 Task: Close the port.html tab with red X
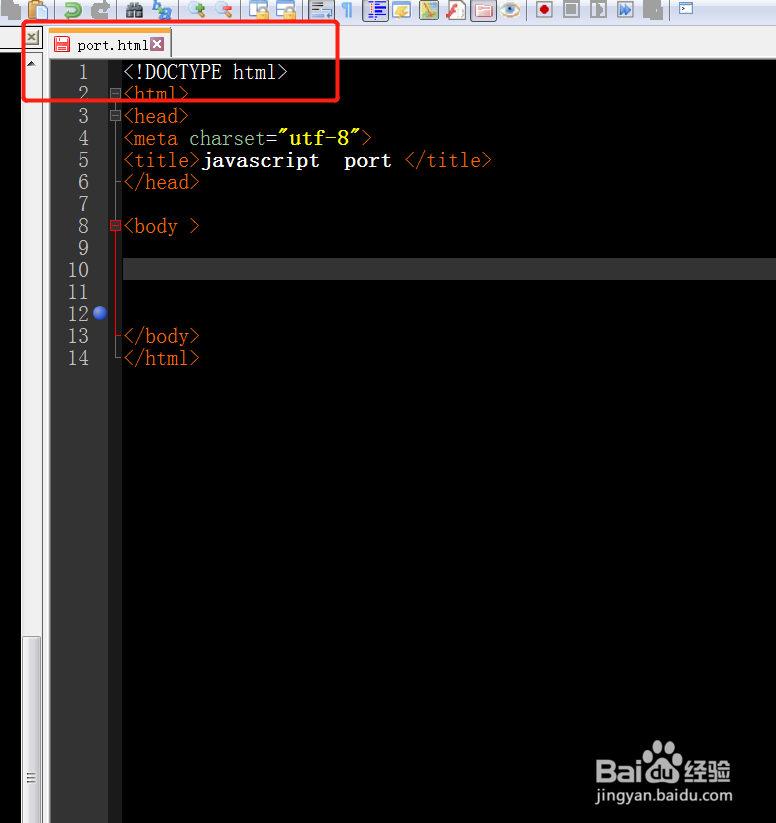pyautogui.click(x=157, y=44)
